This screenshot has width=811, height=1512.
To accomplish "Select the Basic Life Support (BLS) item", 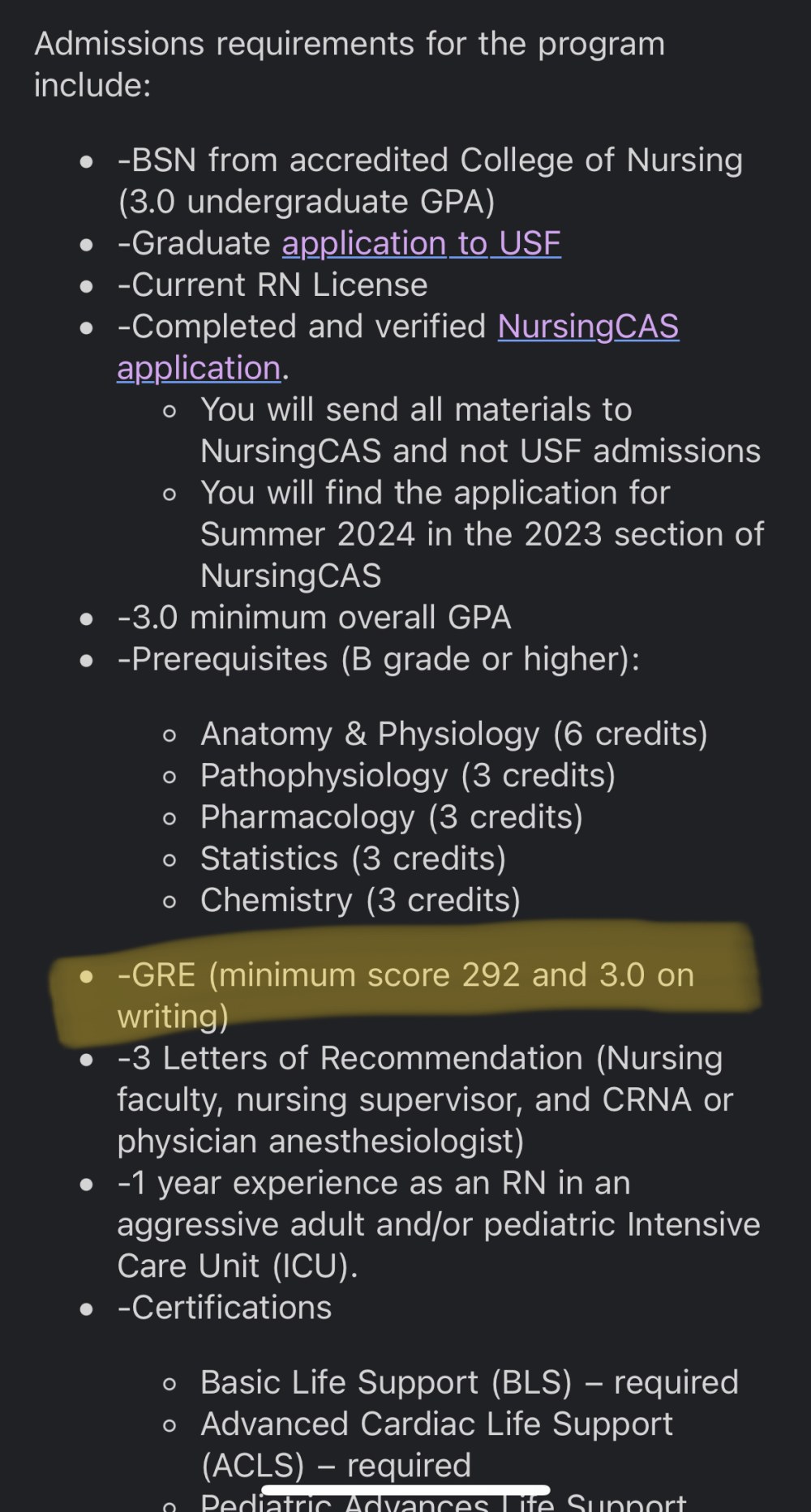I will [470, 1382].
